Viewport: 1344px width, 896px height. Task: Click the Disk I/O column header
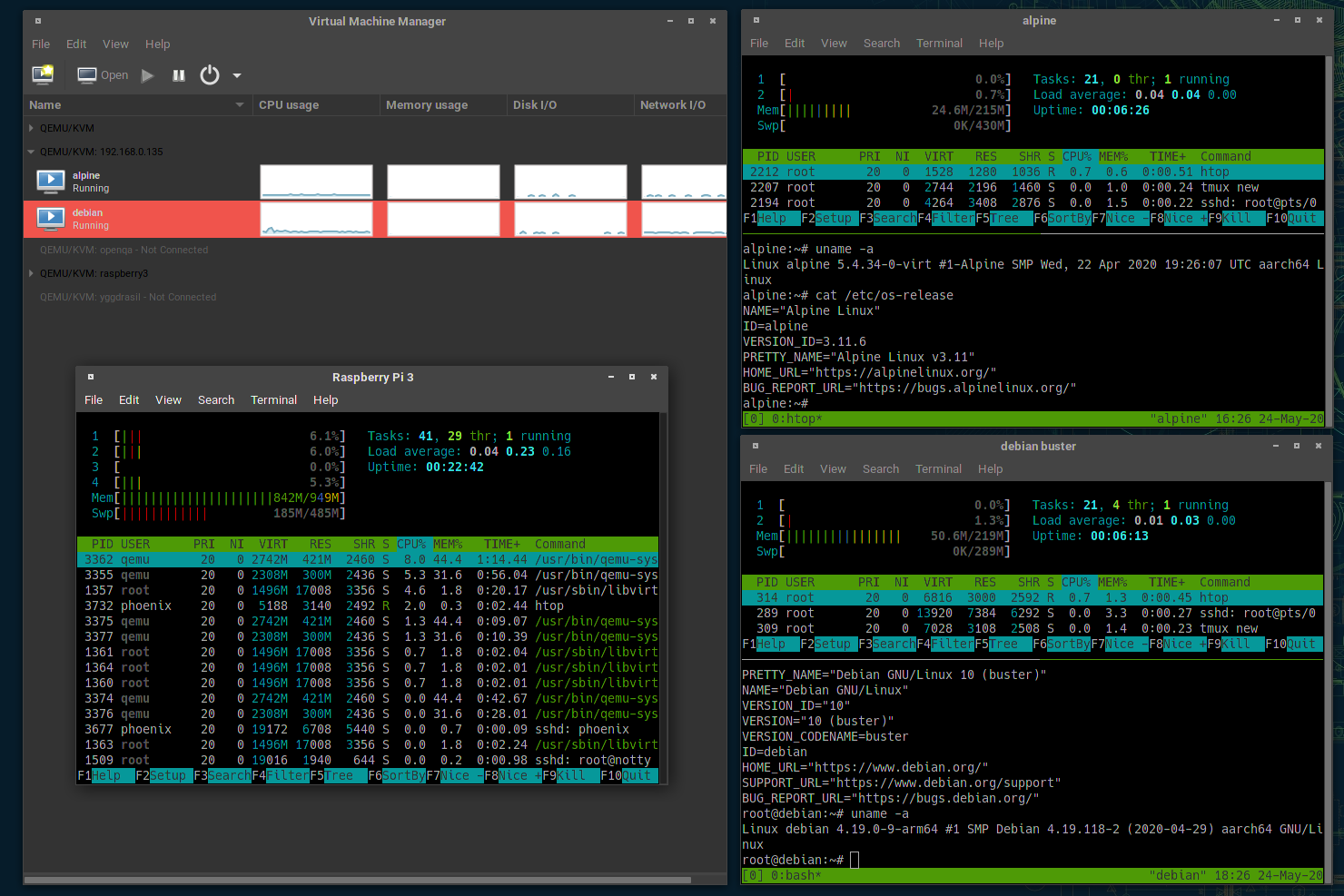(569, 105)
